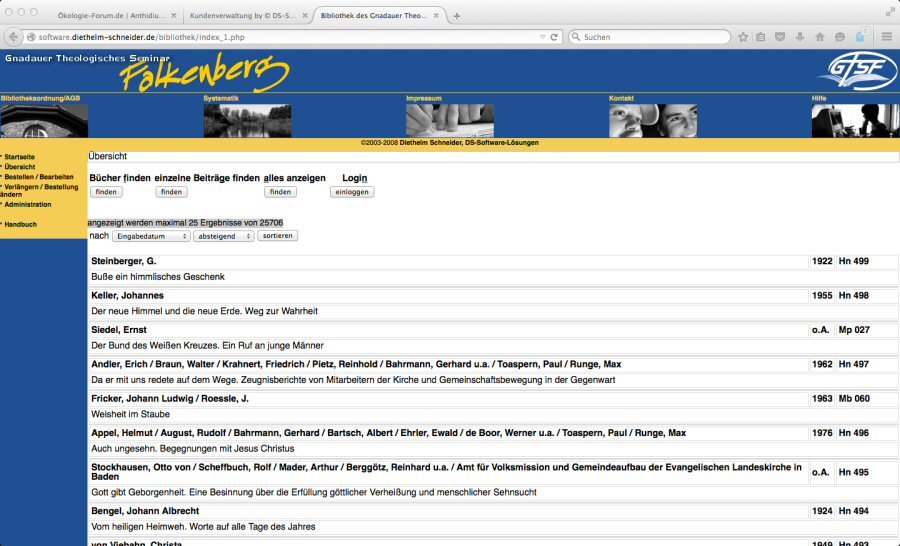Go to the browser home icon
Screen dimensions: 900x546
[820, 37]
